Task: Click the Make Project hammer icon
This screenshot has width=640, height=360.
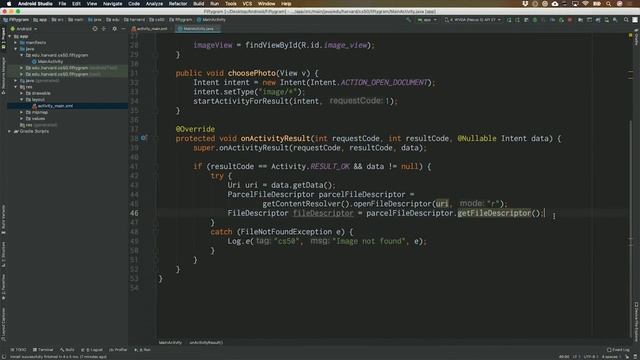Action: [409, 20]
